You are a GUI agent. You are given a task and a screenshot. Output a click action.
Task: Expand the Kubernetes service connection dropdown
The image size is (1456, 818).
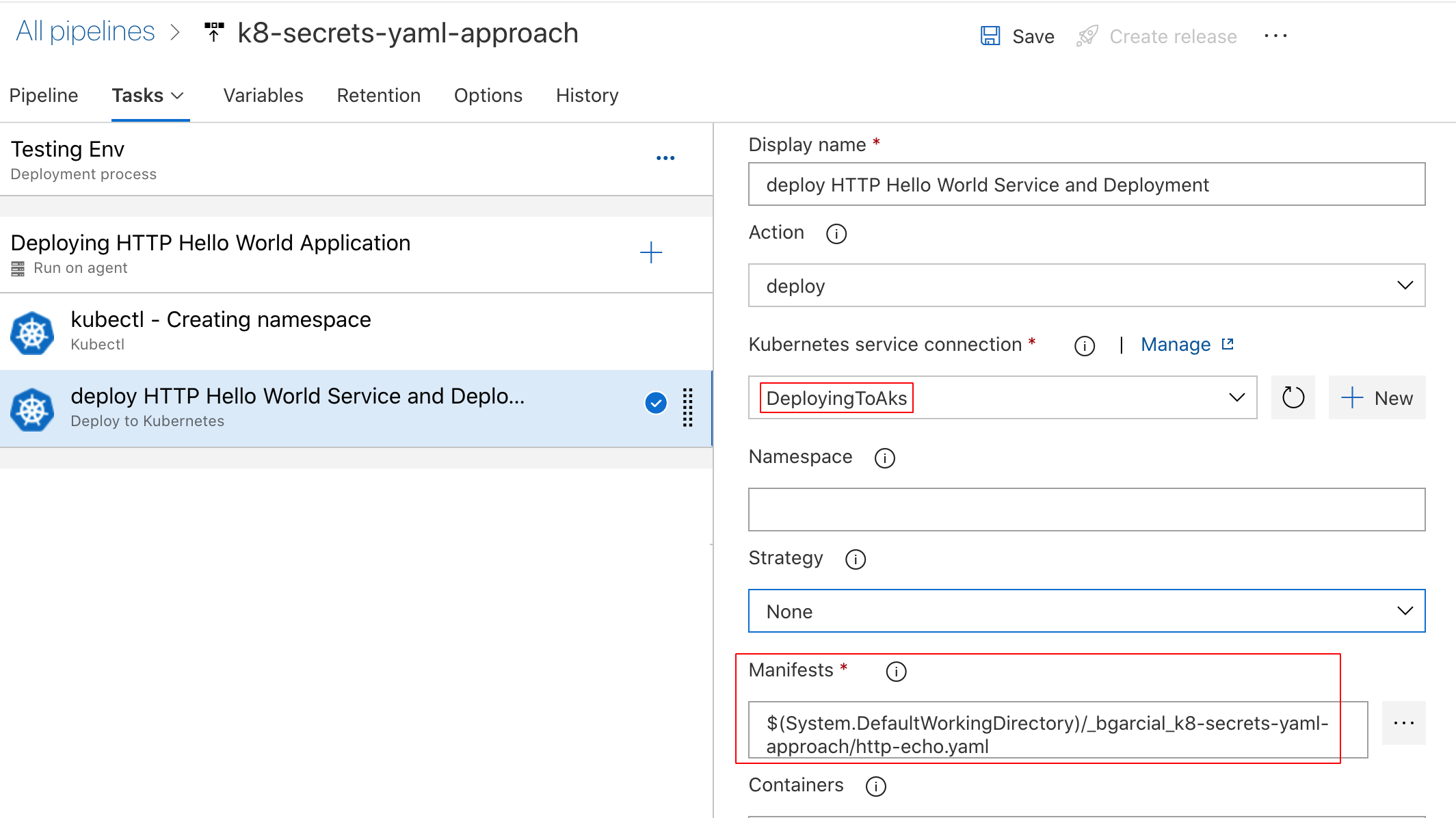point(1237,398)
